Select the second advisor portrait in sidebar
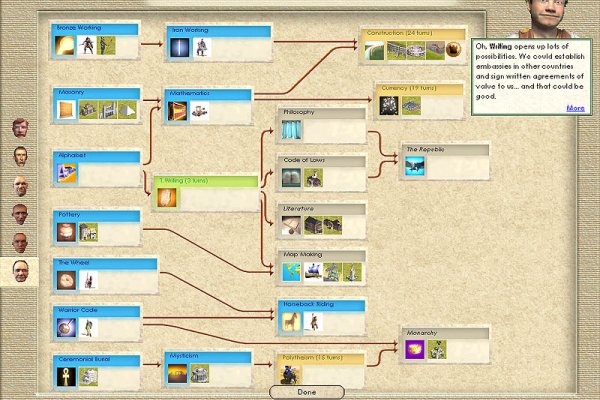 (x=20, y=156)
